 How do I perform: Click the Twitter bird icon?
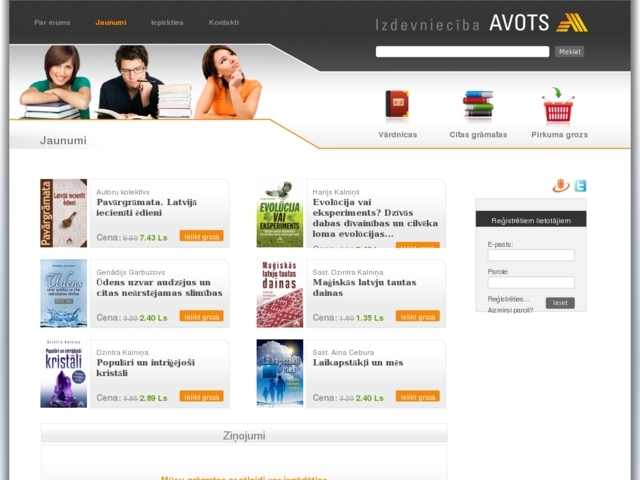[580, 186]
